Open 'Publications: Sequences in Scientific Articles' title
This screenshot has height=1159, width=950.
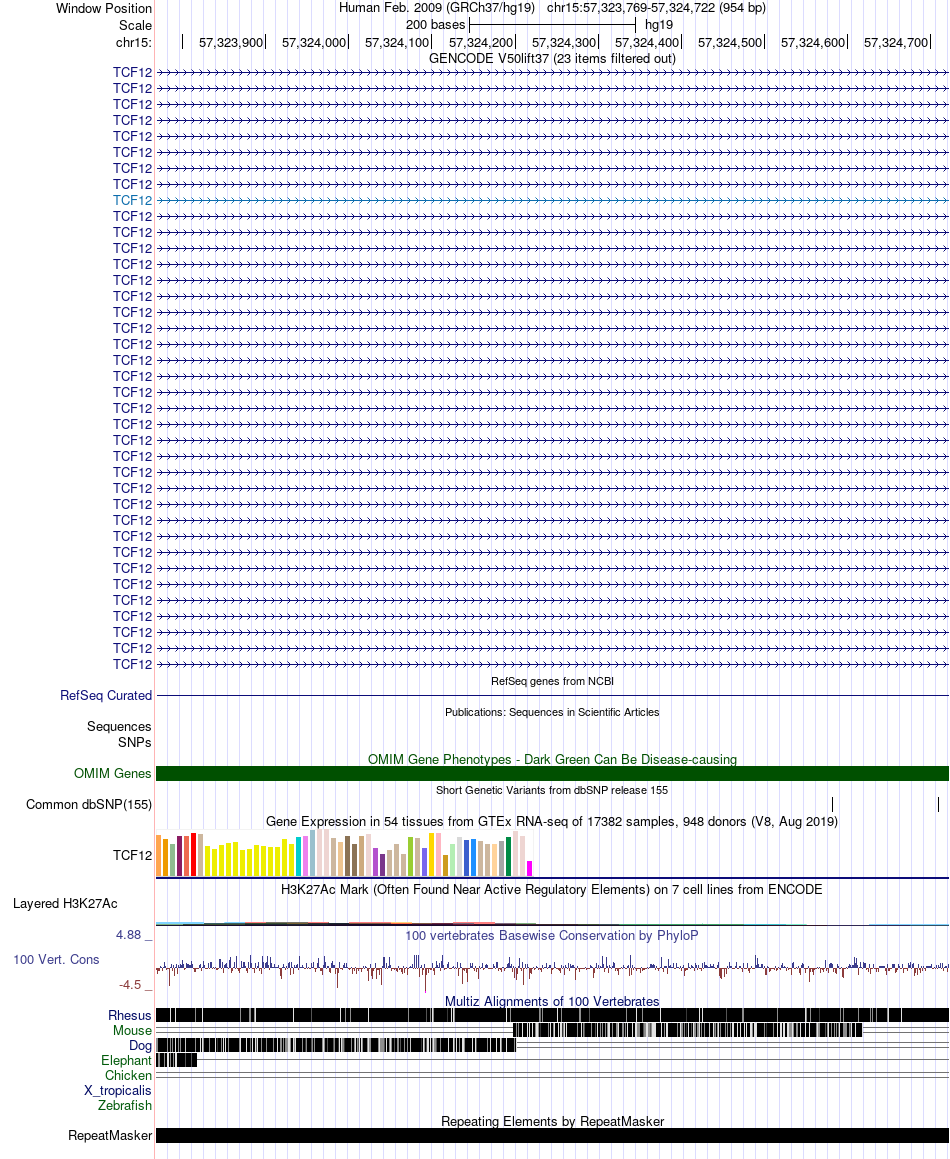click(x=552, y=712)
